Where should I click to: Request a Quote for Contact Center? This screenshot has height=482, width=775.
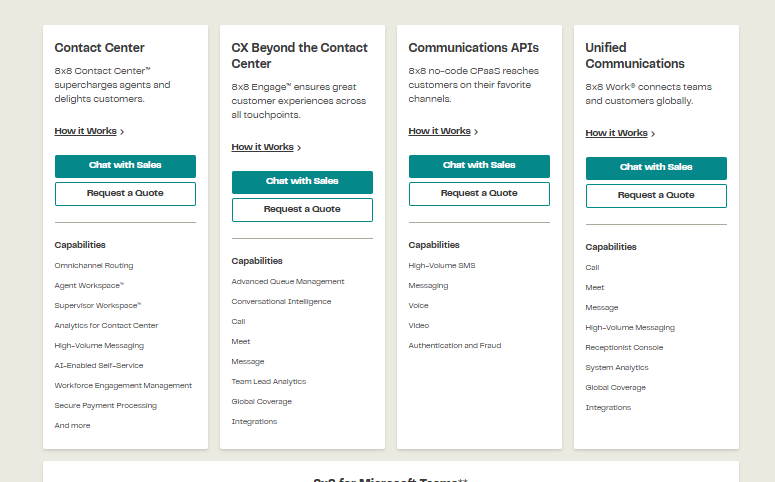click(x=125, y=194)
